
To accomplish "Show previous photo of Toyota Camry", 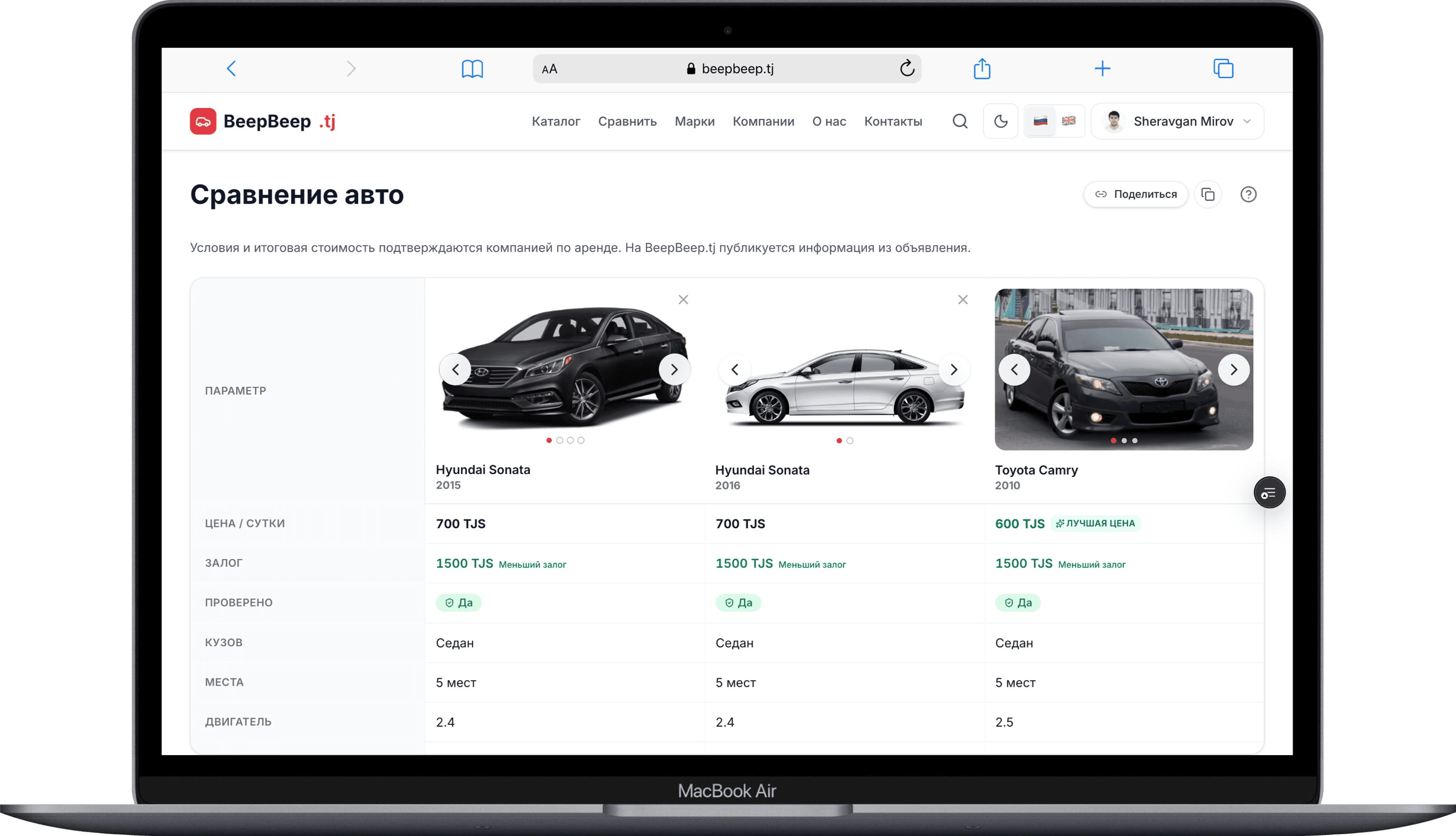I will (1015, 369).
